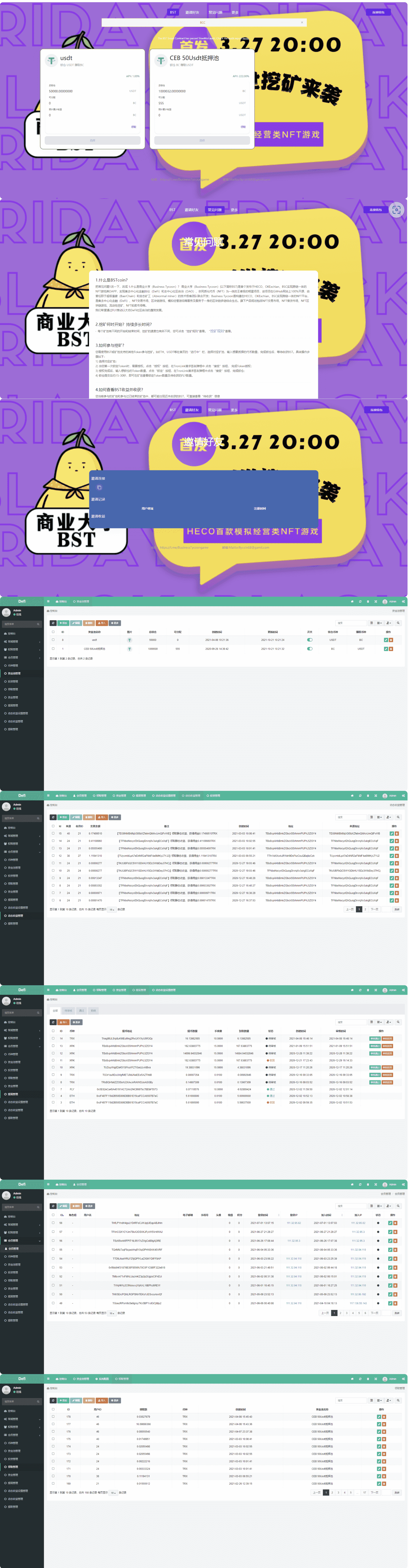Tick the checkbox of the usdt row
This screenshot has height=1568, width=409.
coord(53,640)
